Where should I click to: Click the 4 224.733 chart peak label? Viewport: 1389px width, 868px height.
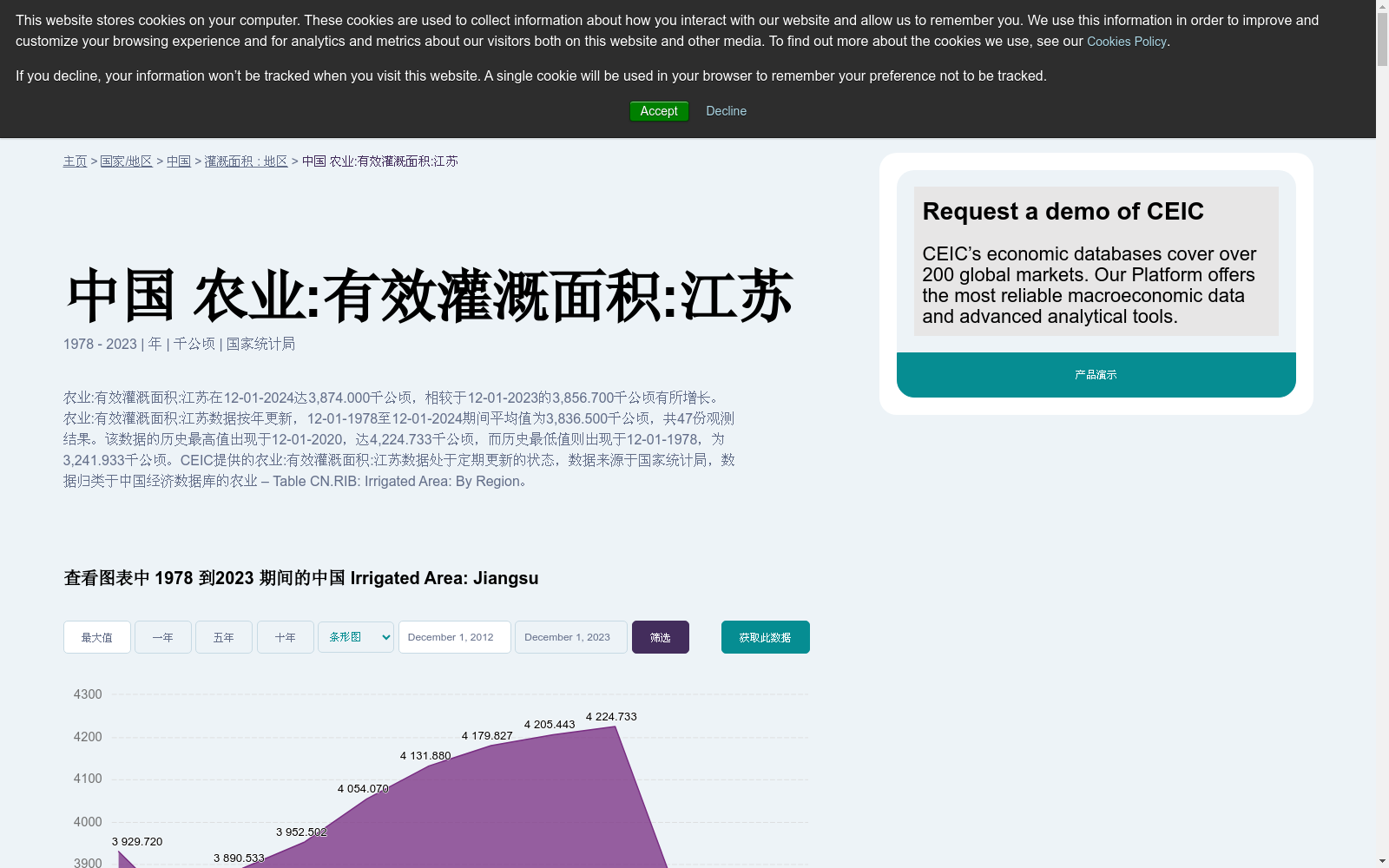coord(611,717)
